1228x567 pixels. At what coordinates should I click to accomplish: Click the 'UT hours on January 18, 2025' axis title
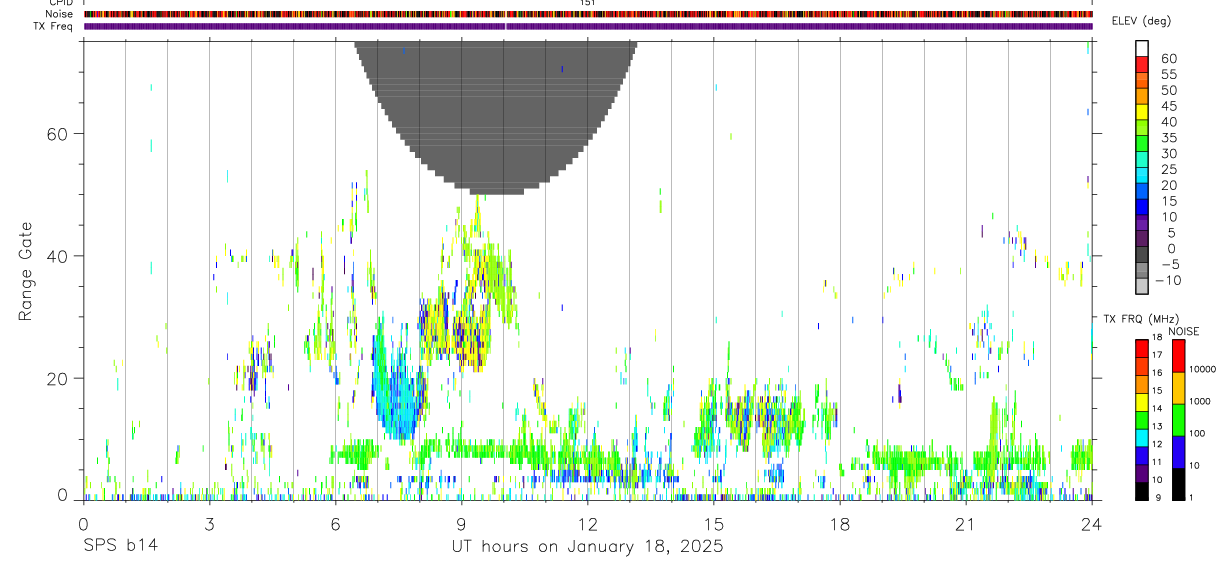586,547
